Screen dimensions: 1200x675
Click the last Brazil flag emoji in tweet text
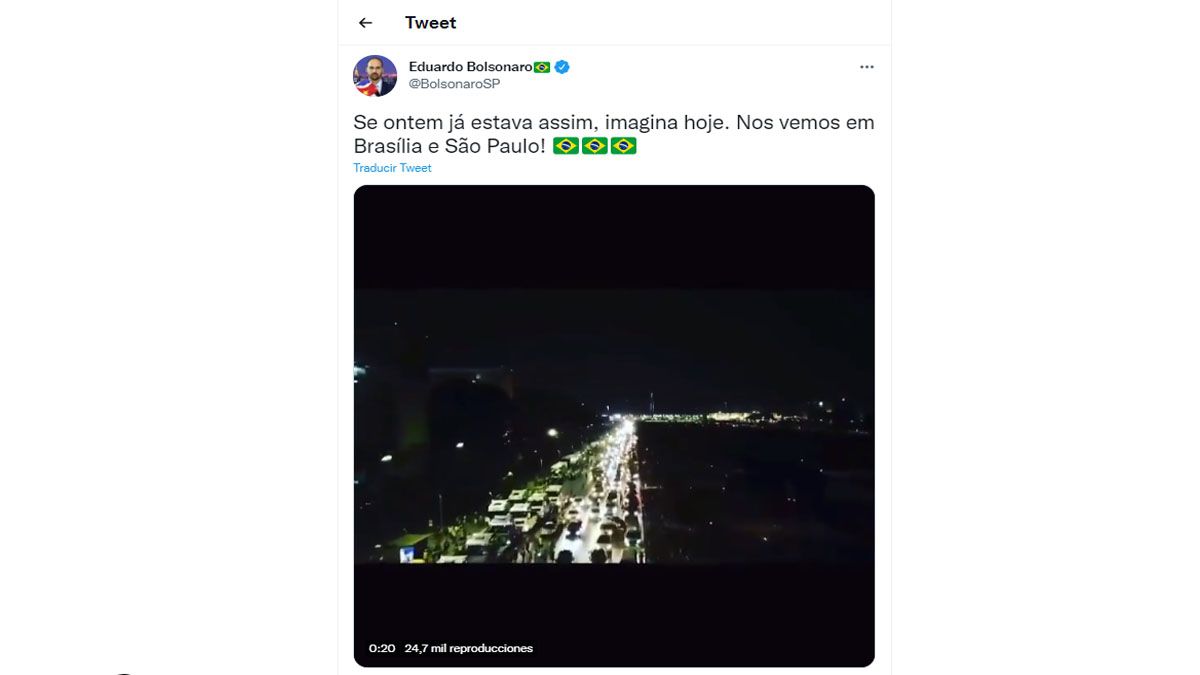tap(624, 146)
